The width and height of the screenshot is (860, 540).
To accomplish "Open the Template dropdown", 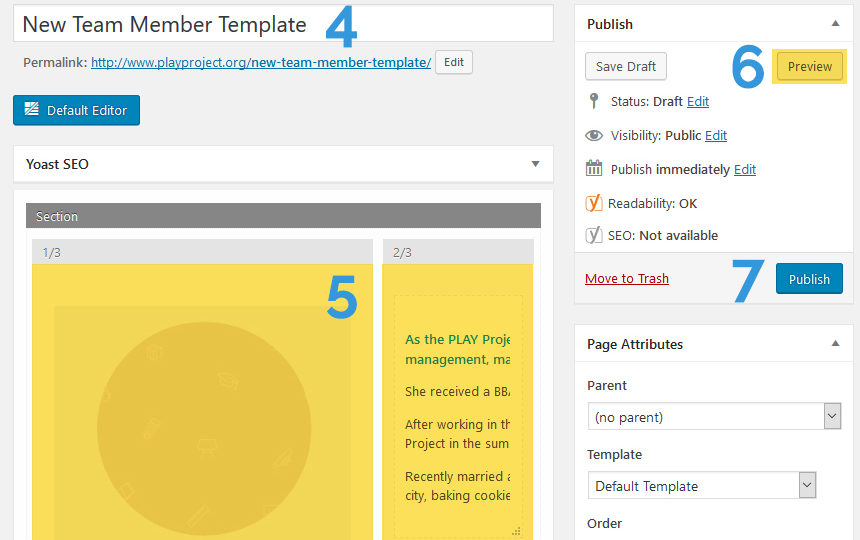I will [x=701, y=486].
